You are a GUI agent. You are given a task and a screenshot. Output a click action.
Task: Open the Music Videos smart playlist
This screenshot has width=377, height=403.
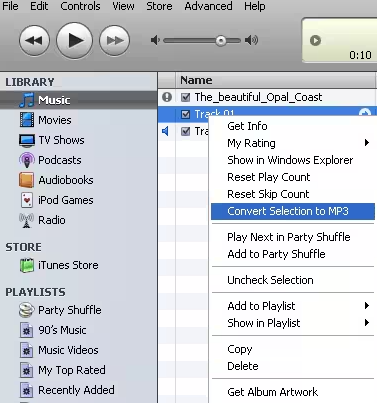point(59,350)
